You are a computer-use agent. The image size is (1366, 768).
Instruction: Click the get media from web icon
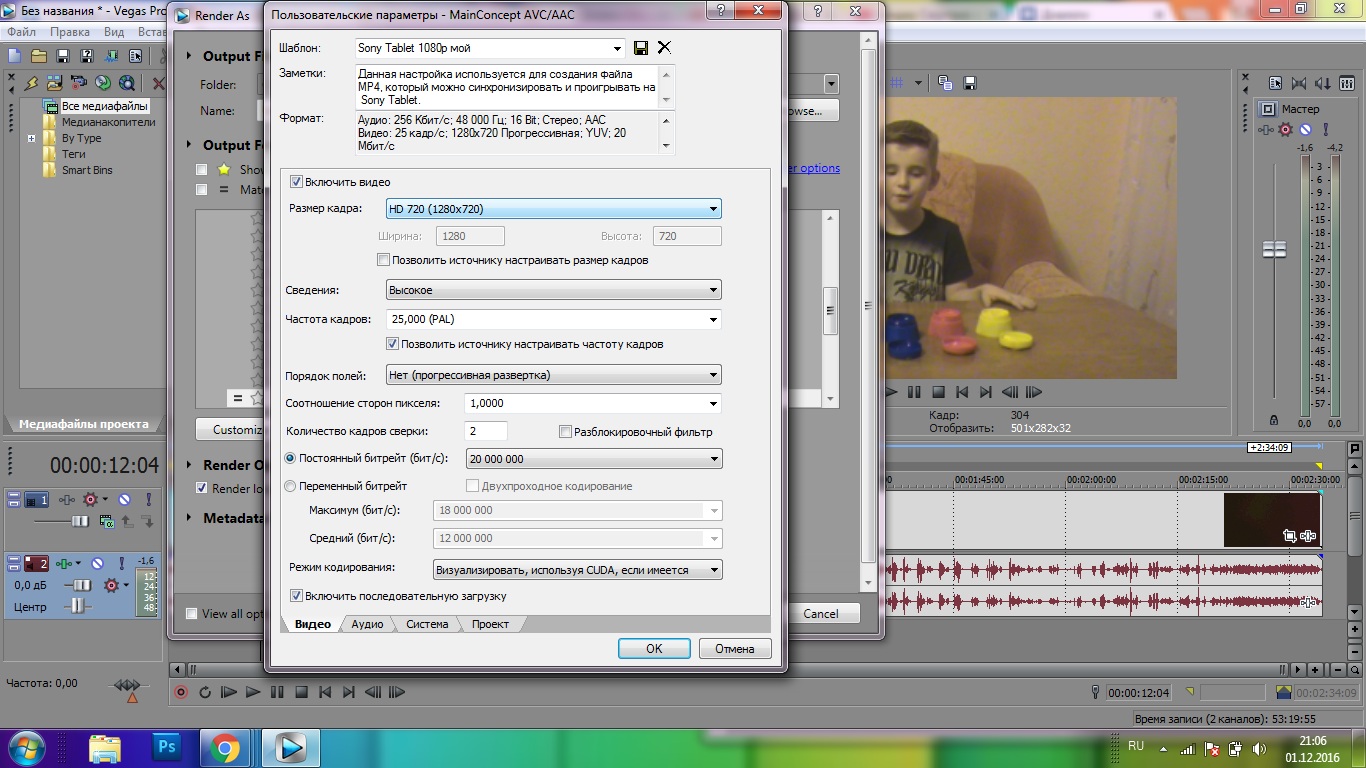pyautogui.click(x=127, y=83)
